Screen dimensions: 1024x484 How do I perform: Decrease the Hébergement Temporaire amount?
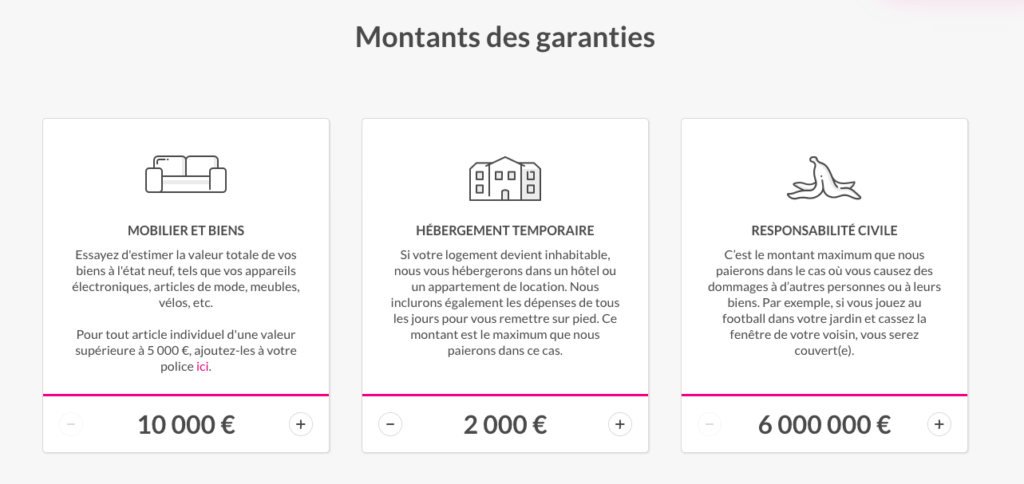point(391,424)
